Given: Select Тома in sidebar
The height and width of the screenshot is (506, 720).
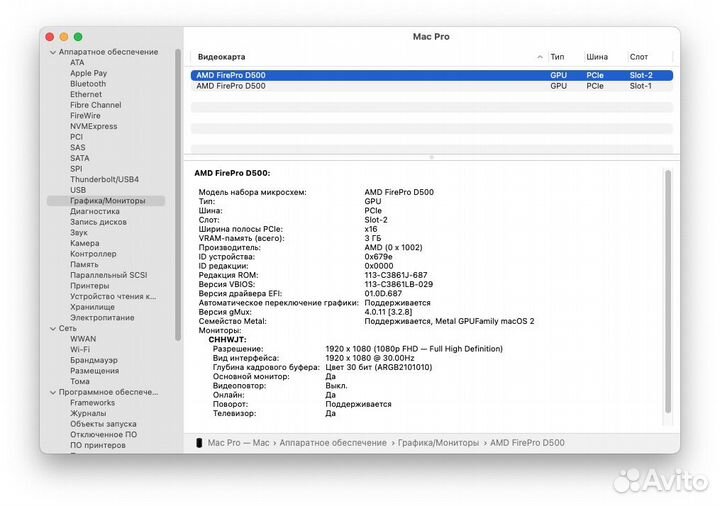Looking at the screenshot, I should point(80,381).
